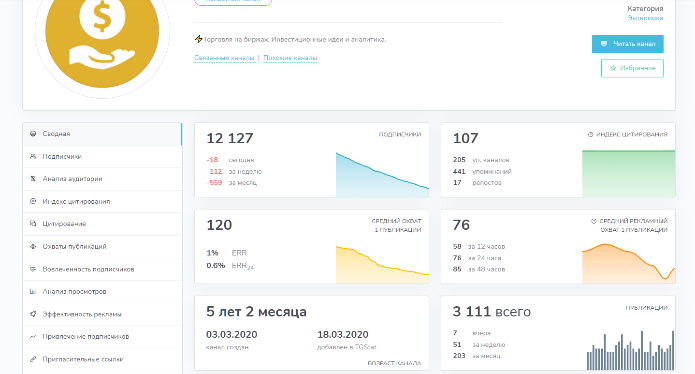Click the Анализ аудитории sidebar icon
Image resolution: width=695 pixels, height=374 pixels.
[x=33, y=179]
